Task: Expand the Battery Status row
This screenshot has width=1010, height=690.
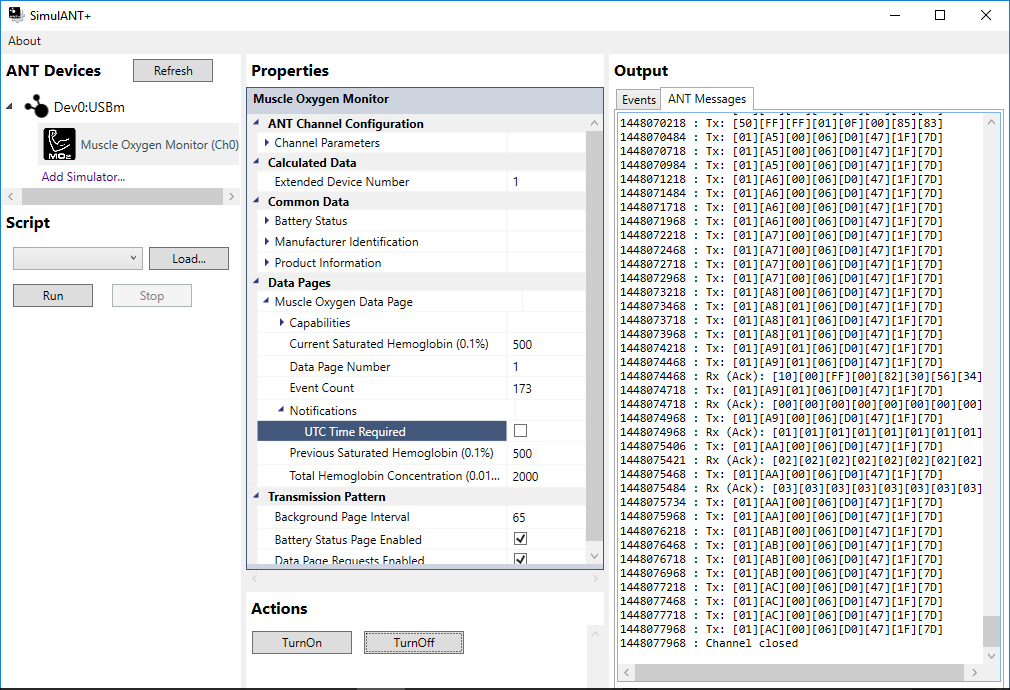Action: pos(267,220)
